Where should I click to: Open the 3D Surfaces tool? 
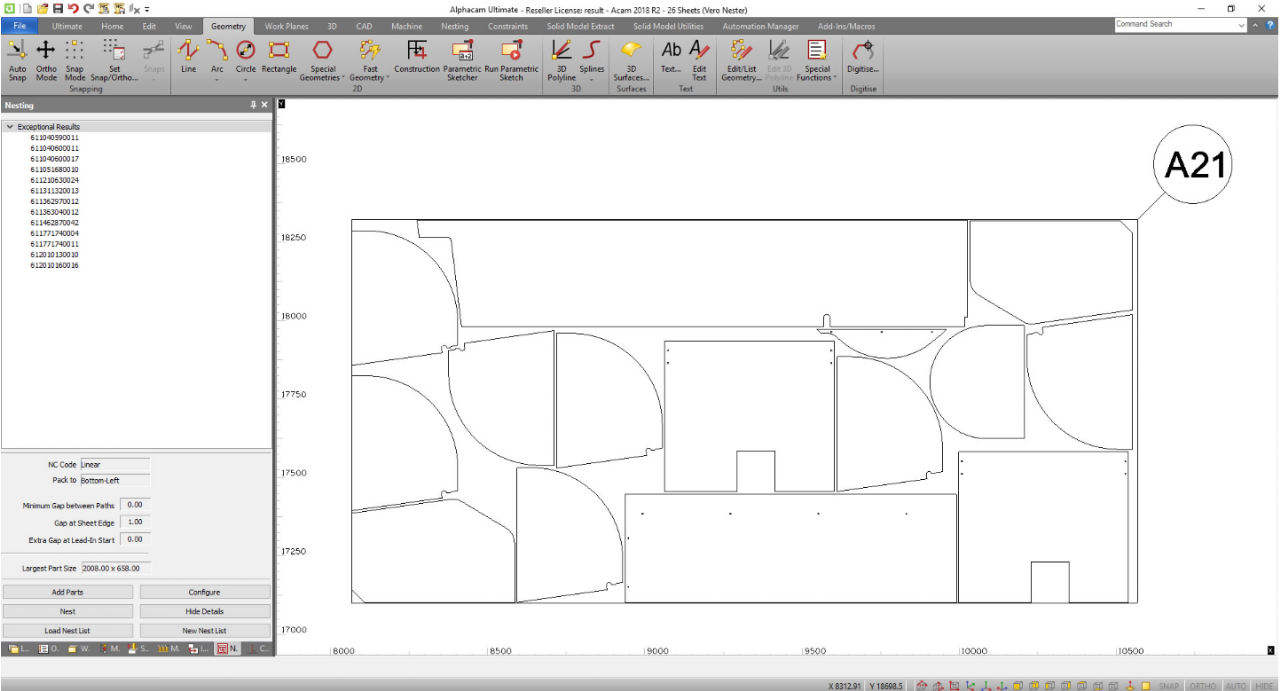point(631,60)
